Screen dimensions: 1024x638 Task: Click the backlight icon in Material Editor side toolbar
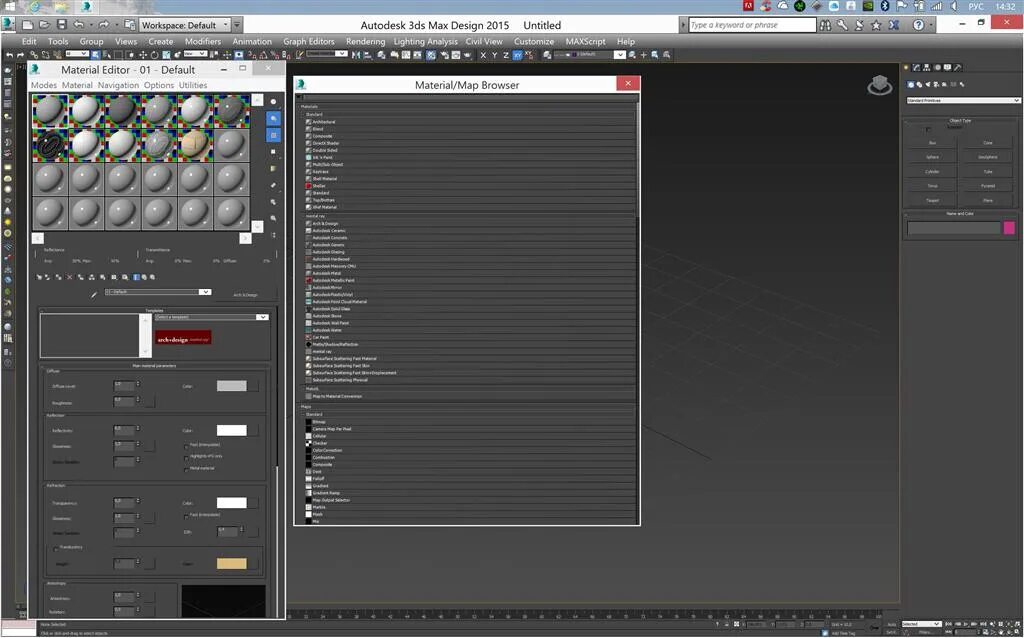274,118
